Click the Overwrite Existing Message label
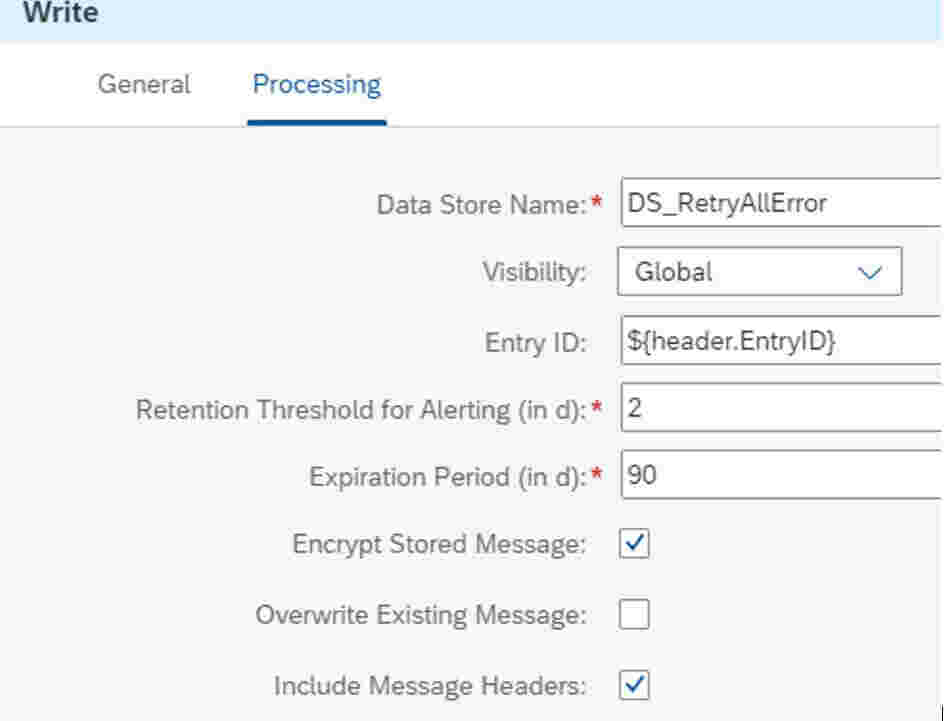The height and width of the screenshot is (721, 945). click(x=421, y=615)
